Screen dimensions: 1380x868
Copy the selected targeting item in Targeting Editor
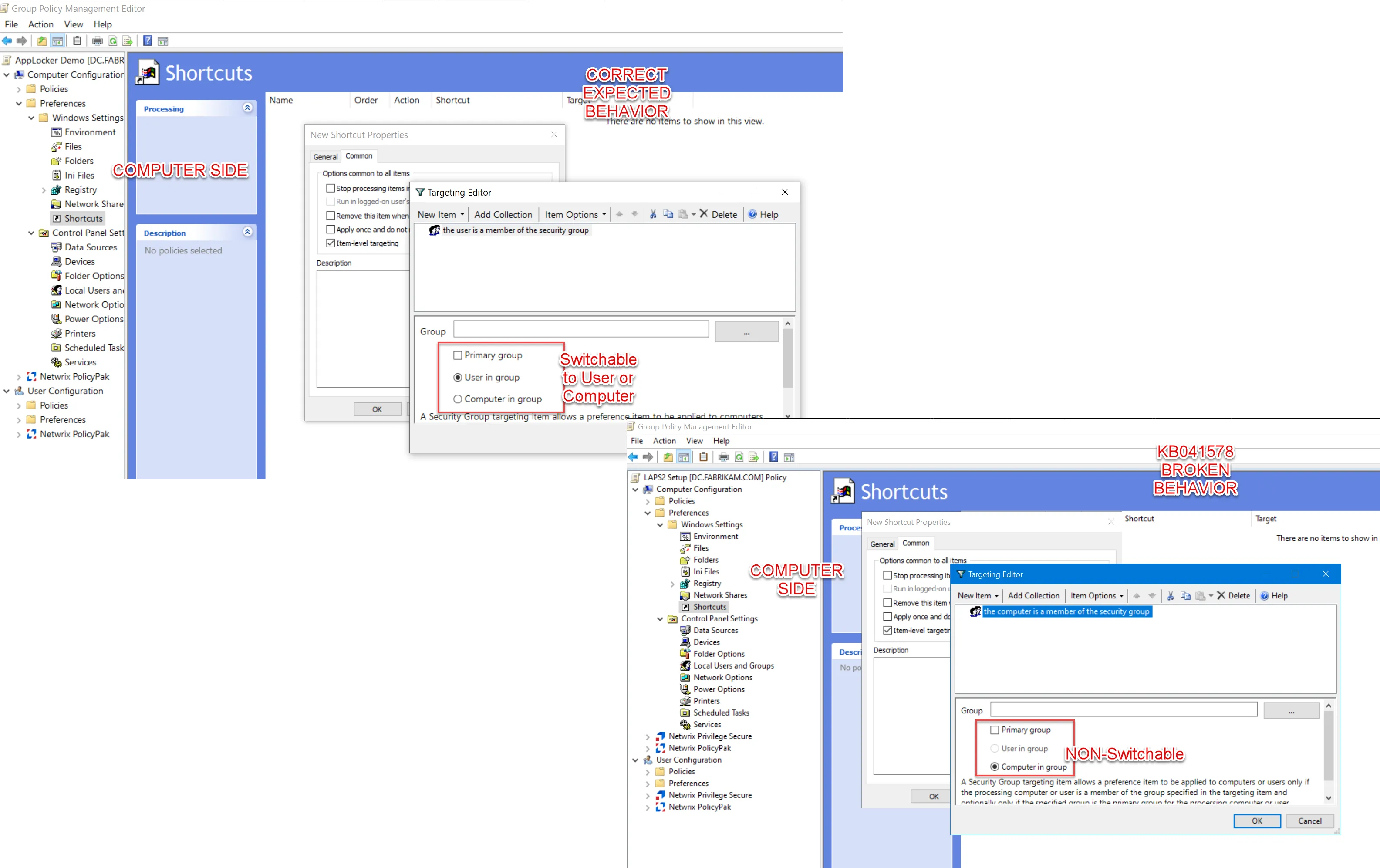[x=667, y=214]
